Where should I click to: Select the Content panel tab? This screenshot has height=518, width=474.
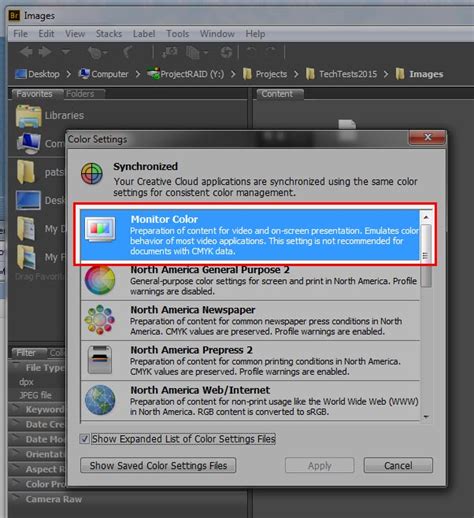point(279,94)
